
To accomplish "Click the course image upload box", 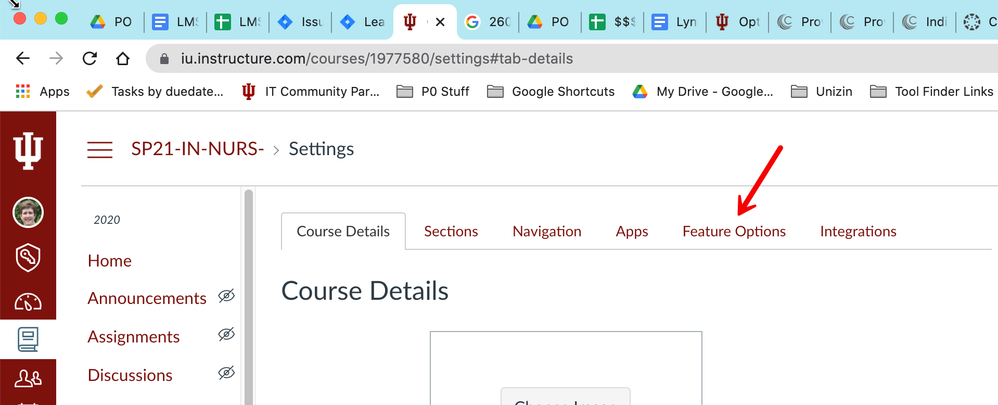I will pyautogui.click(x=566, y=368).
